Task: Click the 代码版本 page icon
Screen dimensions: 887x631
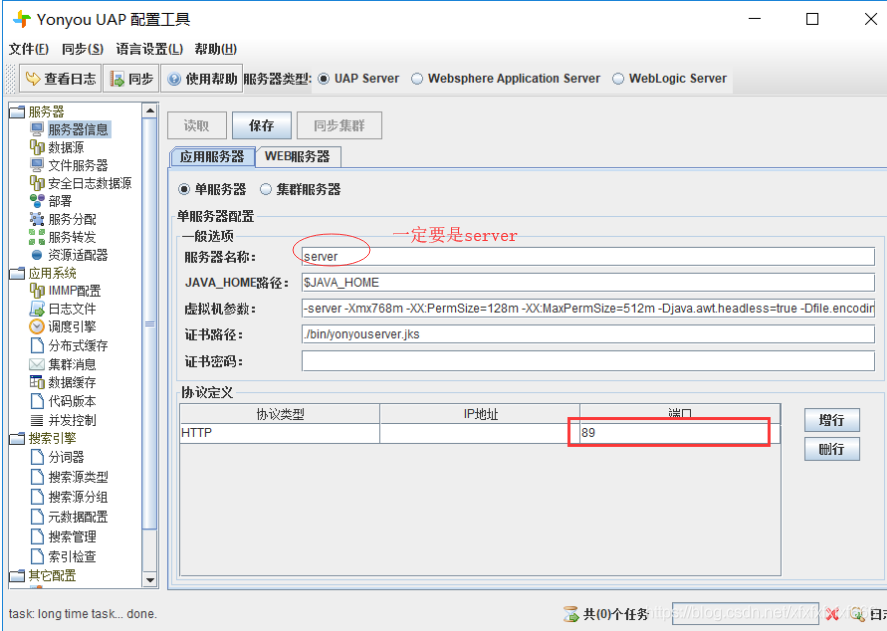Action: (37, 401)
